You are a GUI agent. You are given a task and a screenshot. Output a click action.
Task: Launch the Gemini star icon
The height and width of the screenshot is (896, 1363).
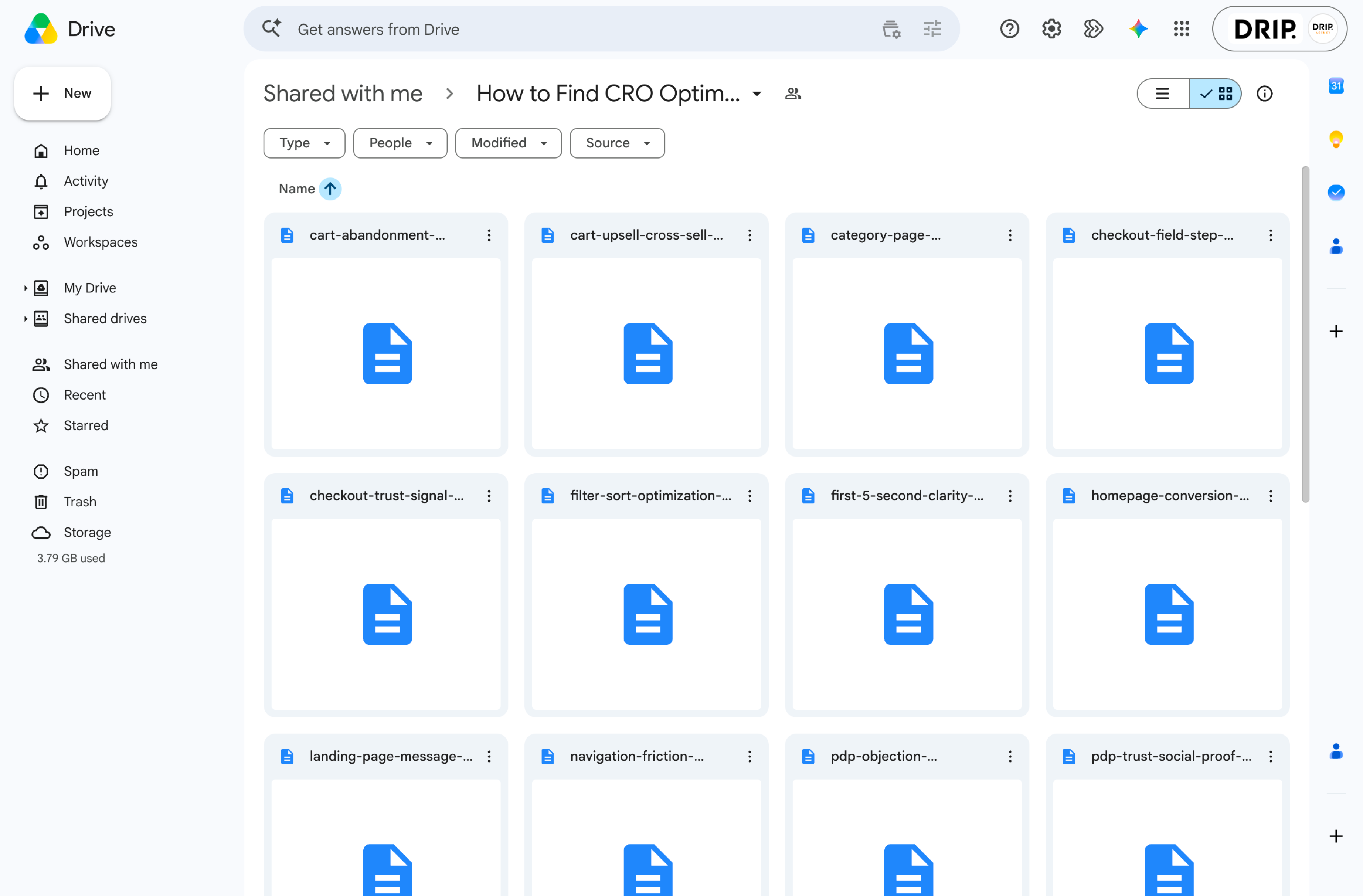(x=1138, y=28)
